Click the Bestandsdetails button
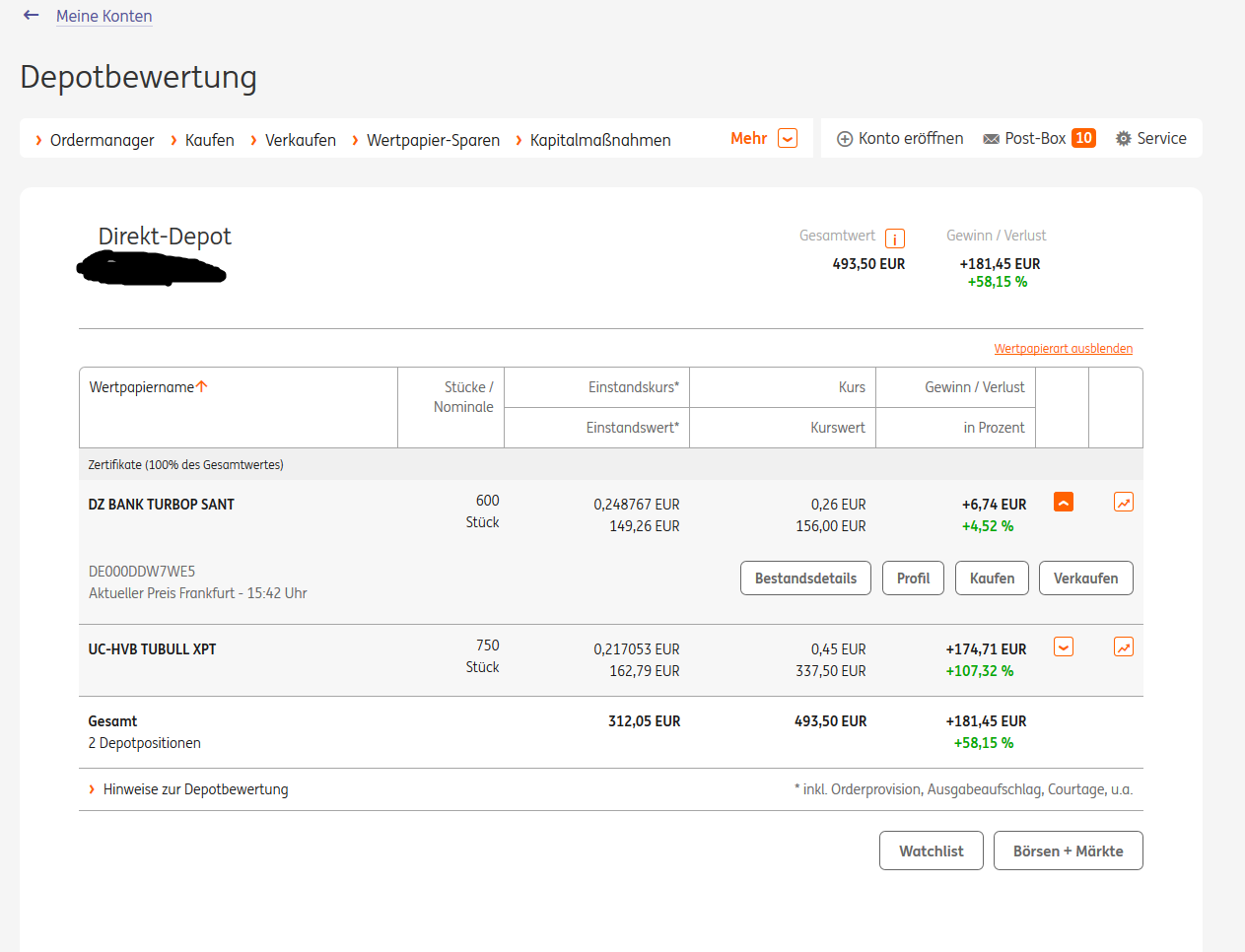Image resolution: width=1245 pixels, height=952 pixels. (x=805, y=578)
